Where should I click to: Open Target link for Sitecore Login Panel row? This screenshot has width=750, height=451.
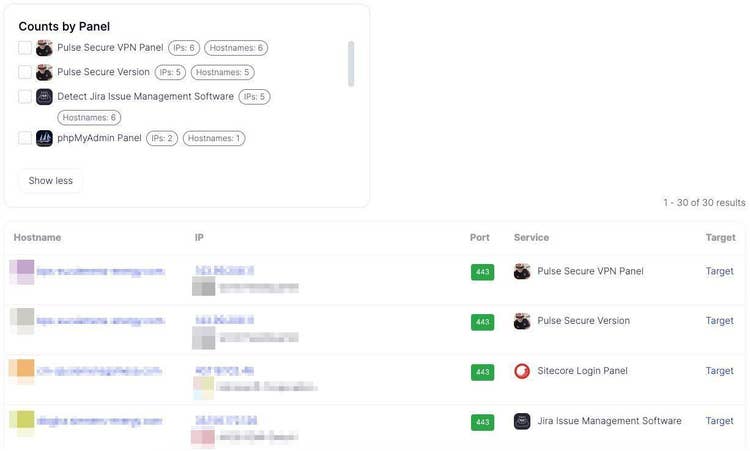point(719,371)
